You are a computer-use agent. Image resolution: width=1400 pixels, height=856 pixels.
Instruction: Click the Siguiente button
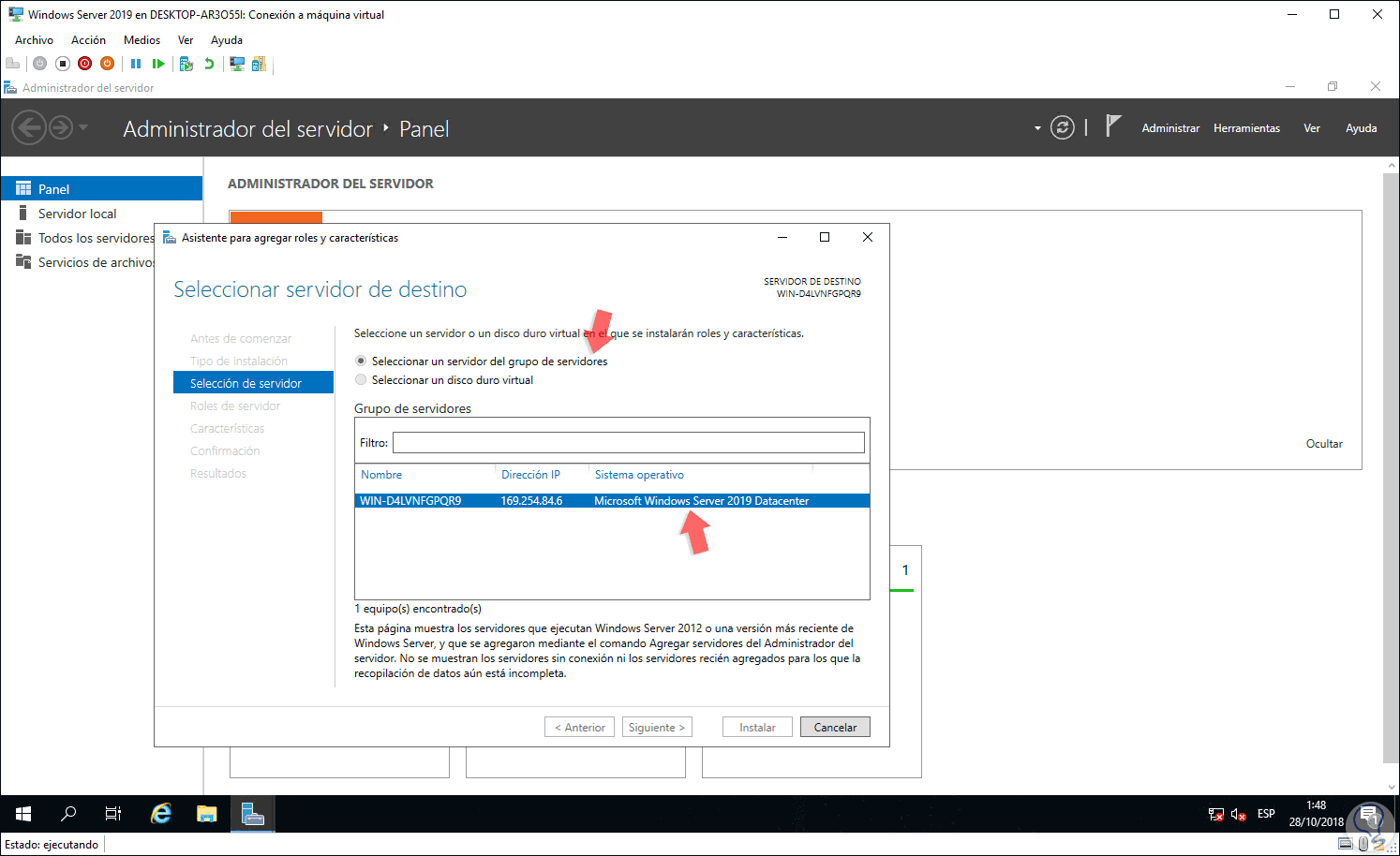coord(657,728)
